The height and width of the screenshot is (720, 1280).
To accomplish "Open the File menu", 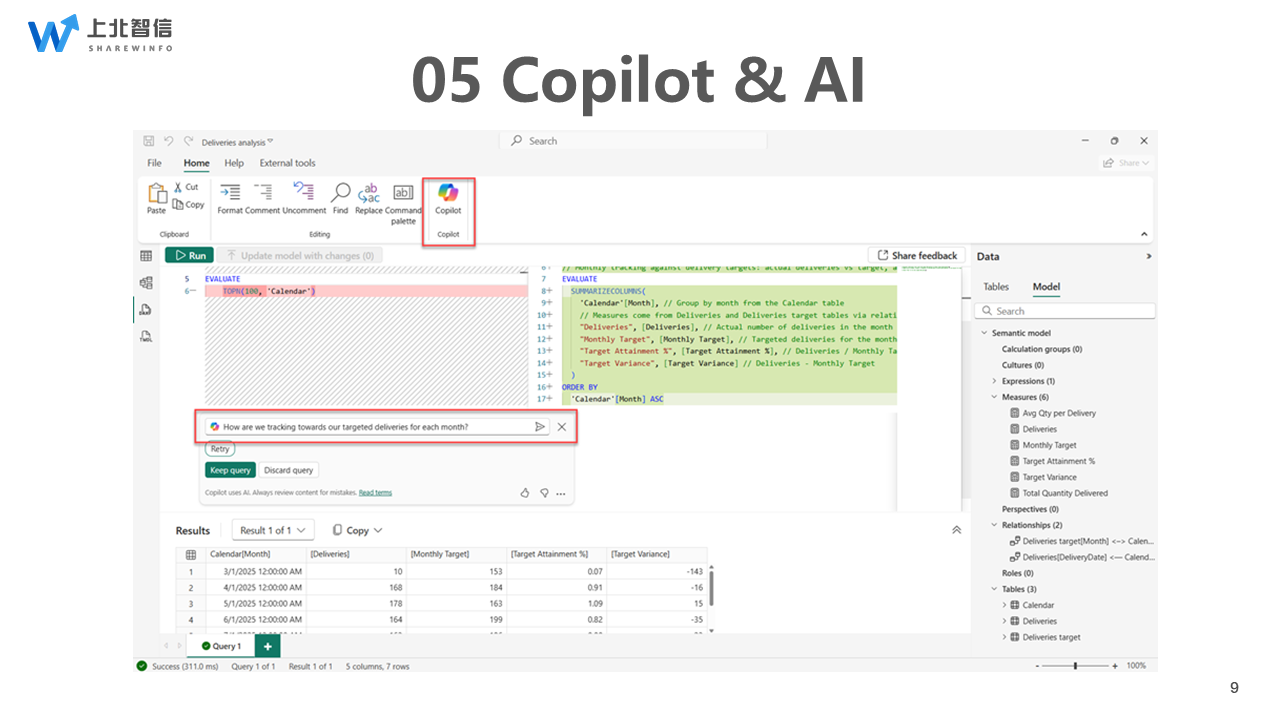I will [154, 163].
